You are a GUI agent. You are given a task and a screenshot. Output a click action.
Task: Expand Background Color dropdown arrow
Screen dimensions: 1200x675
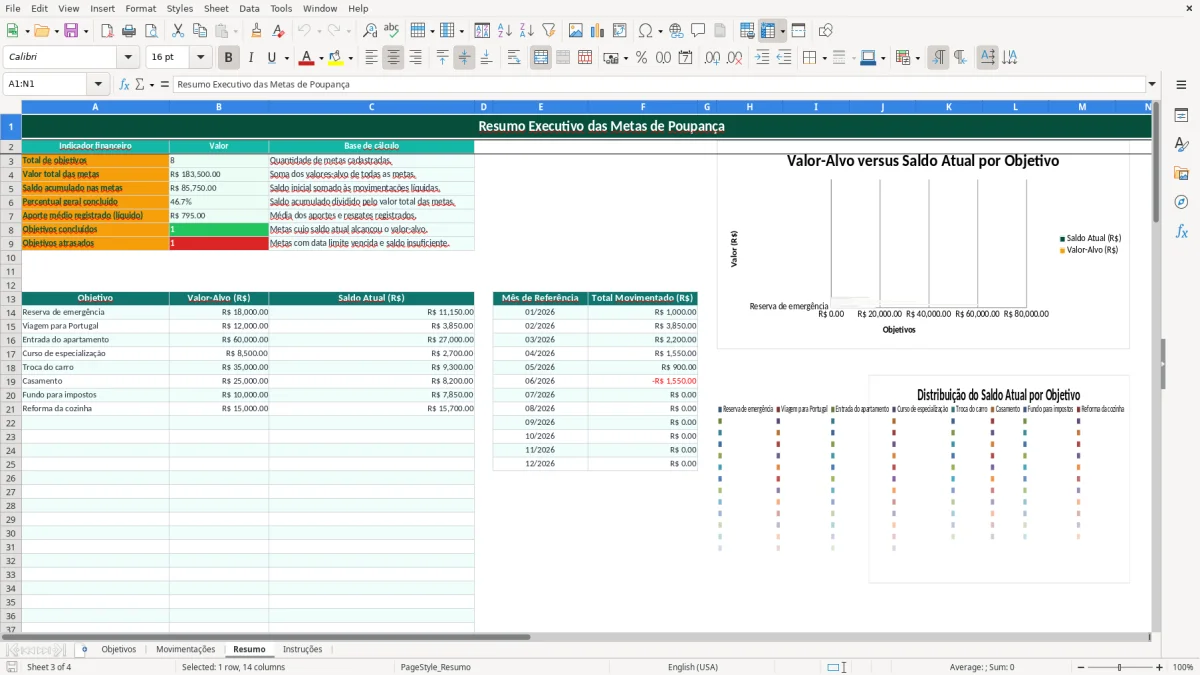[x=350, y=58]
